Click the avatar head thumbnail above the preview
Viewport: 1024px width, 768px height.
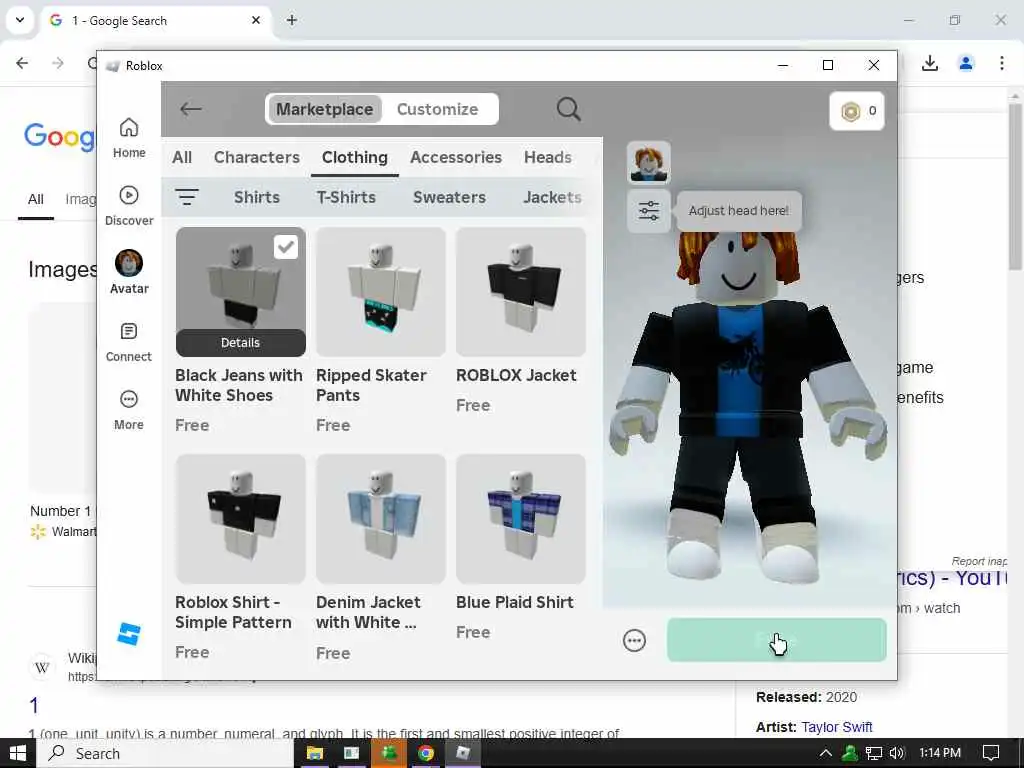(x=648, y=162)
